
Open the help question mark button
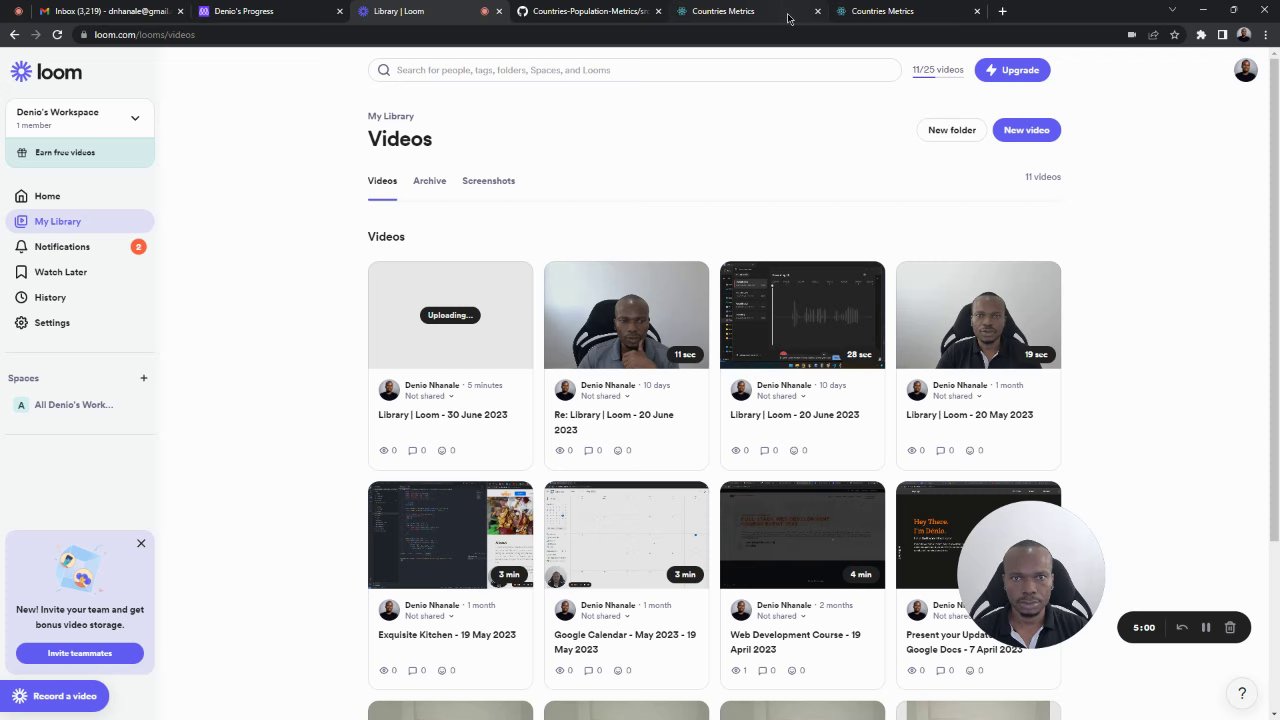[x=1242, y=693]
